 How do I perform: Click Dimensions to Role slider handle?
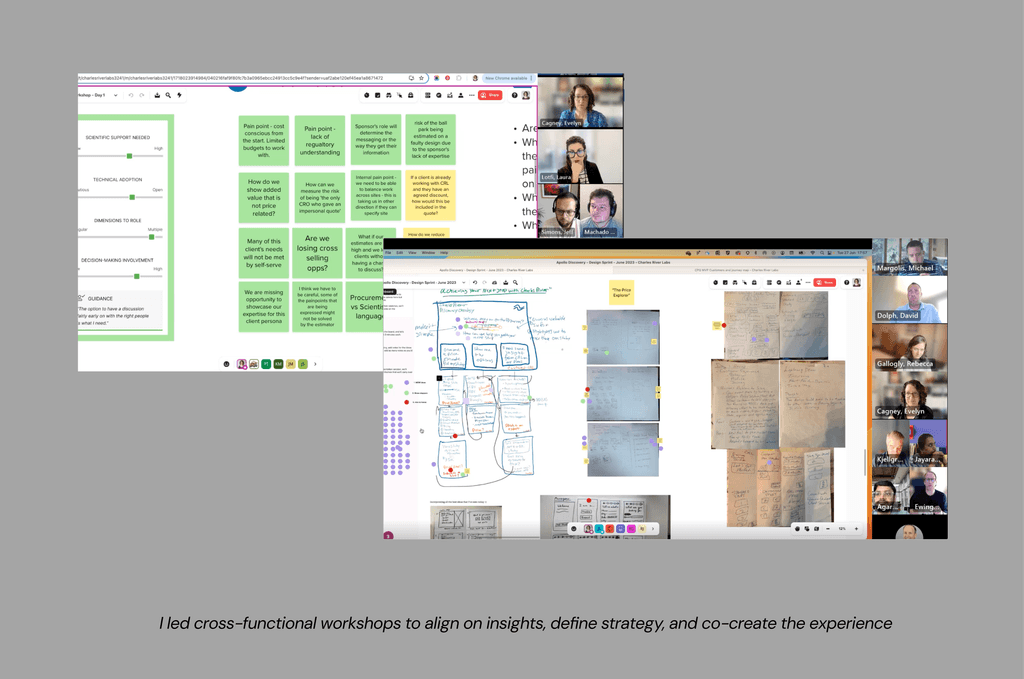tap(152, 237)
